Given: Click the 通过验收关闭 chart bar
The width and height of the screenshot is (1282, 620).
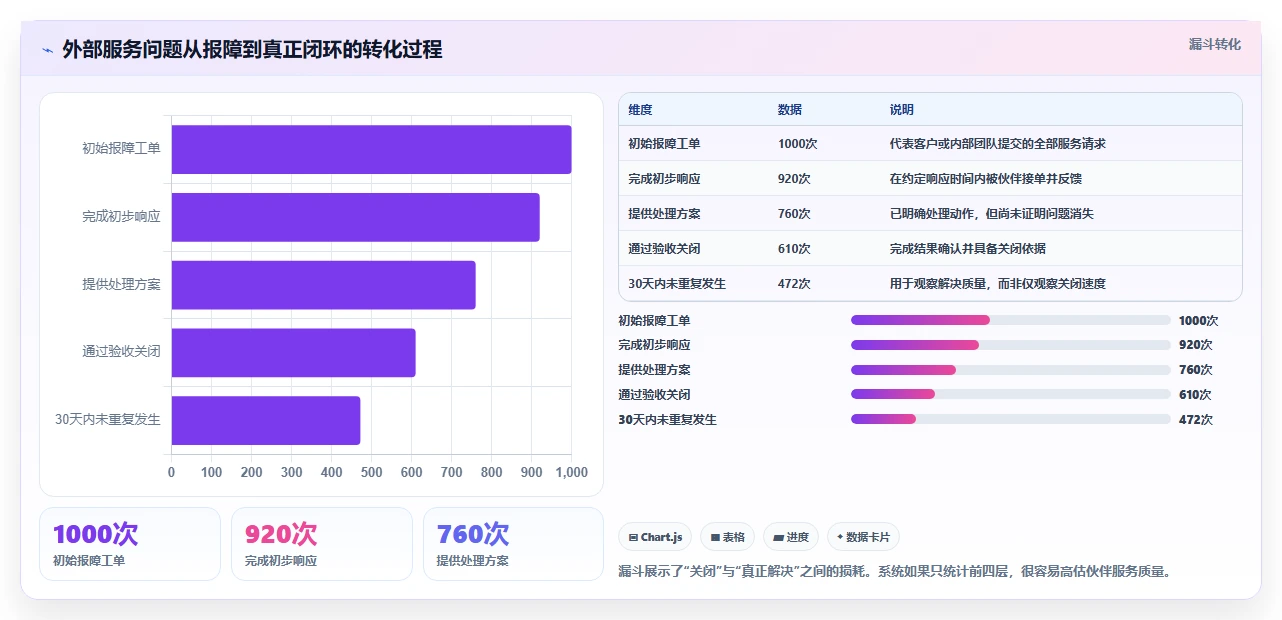Looking at the screenshot, I should 293,353.
